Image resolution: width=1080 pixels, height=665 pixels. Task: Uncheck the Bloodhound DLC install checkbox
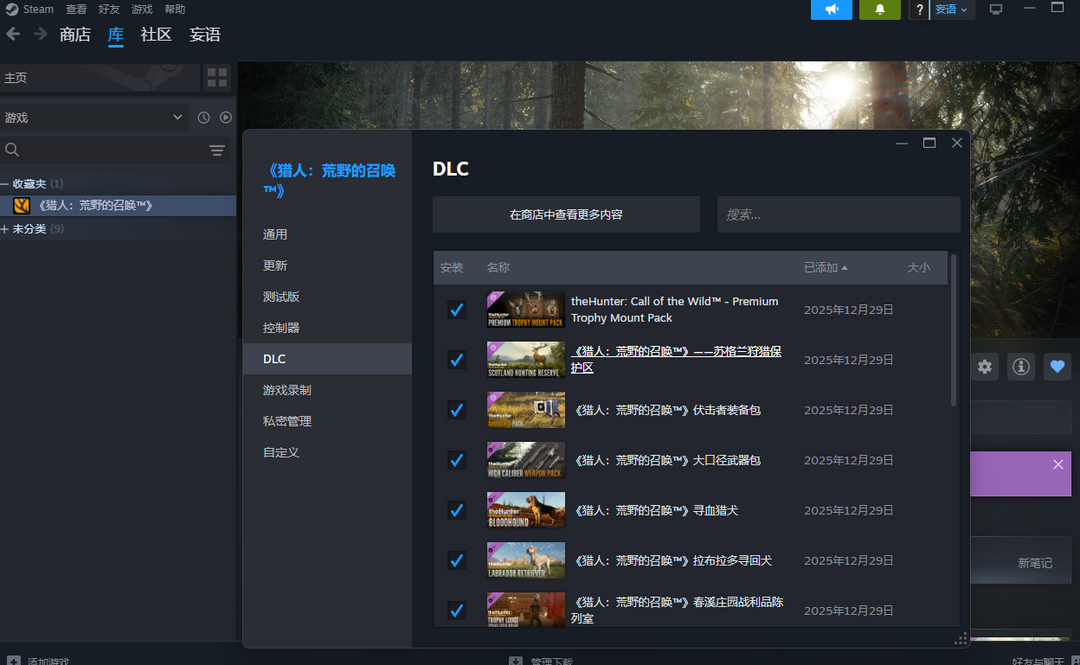(x=457, y=510)
